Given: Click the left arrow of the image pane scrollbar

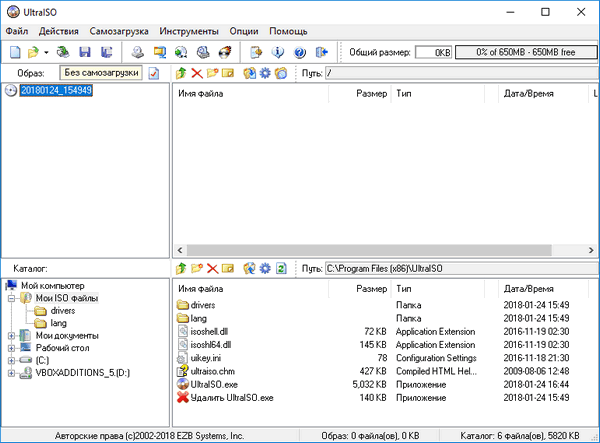Looking at the screenshot, I should tap(180, 250).
